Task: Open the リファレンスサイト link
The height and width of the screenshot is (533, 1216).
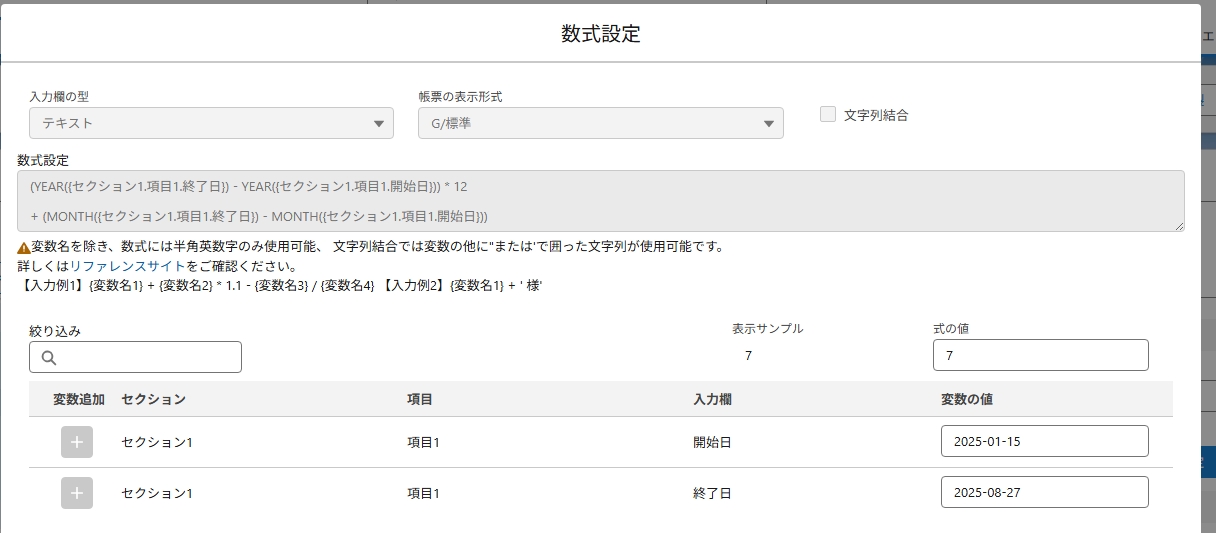Action: click(127, 266)
